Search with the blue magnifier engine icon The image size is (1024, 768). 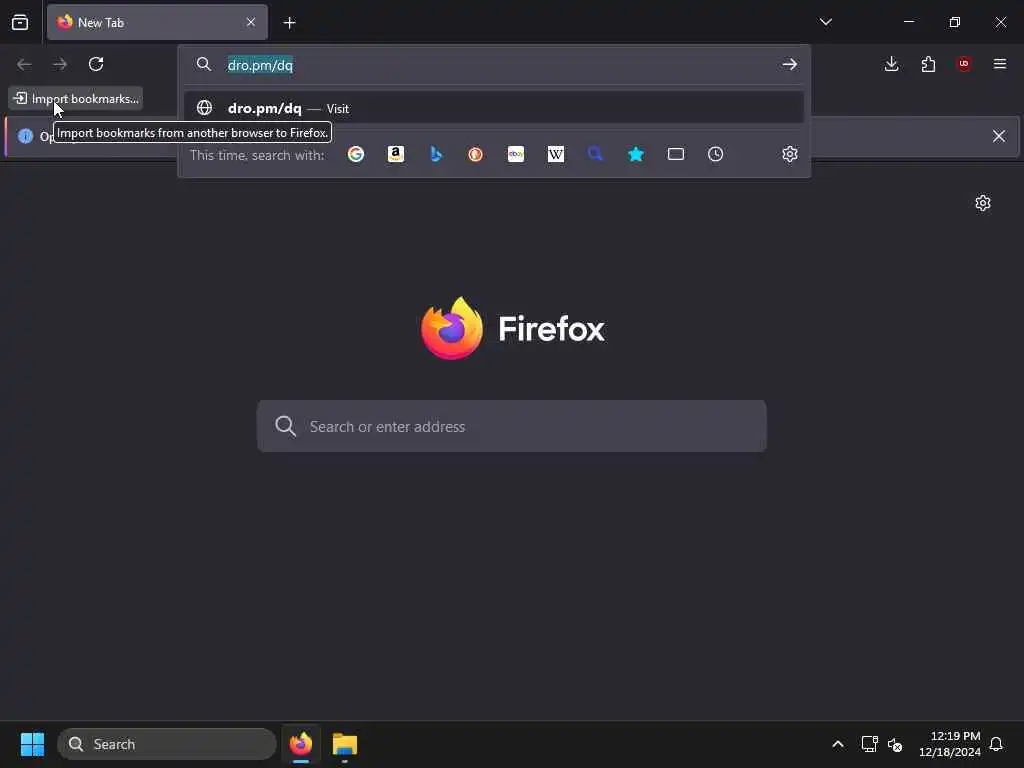point(595,154)
